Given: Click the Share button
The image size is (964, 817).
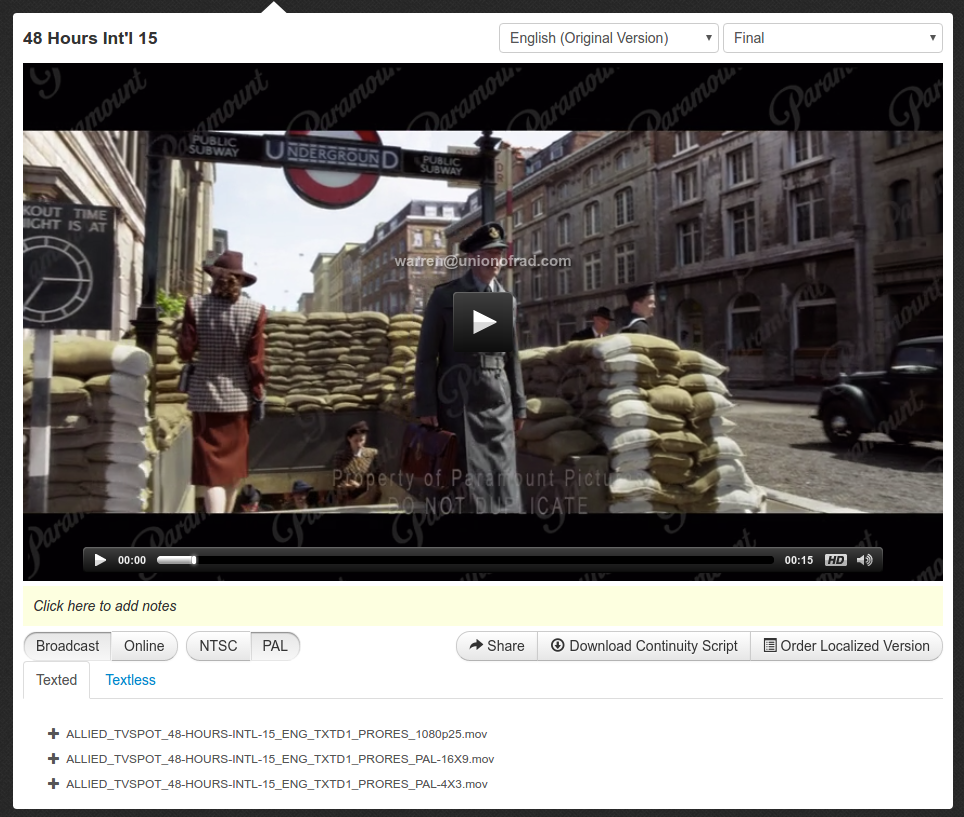Looking at the screenshot, I should point(497,646).
